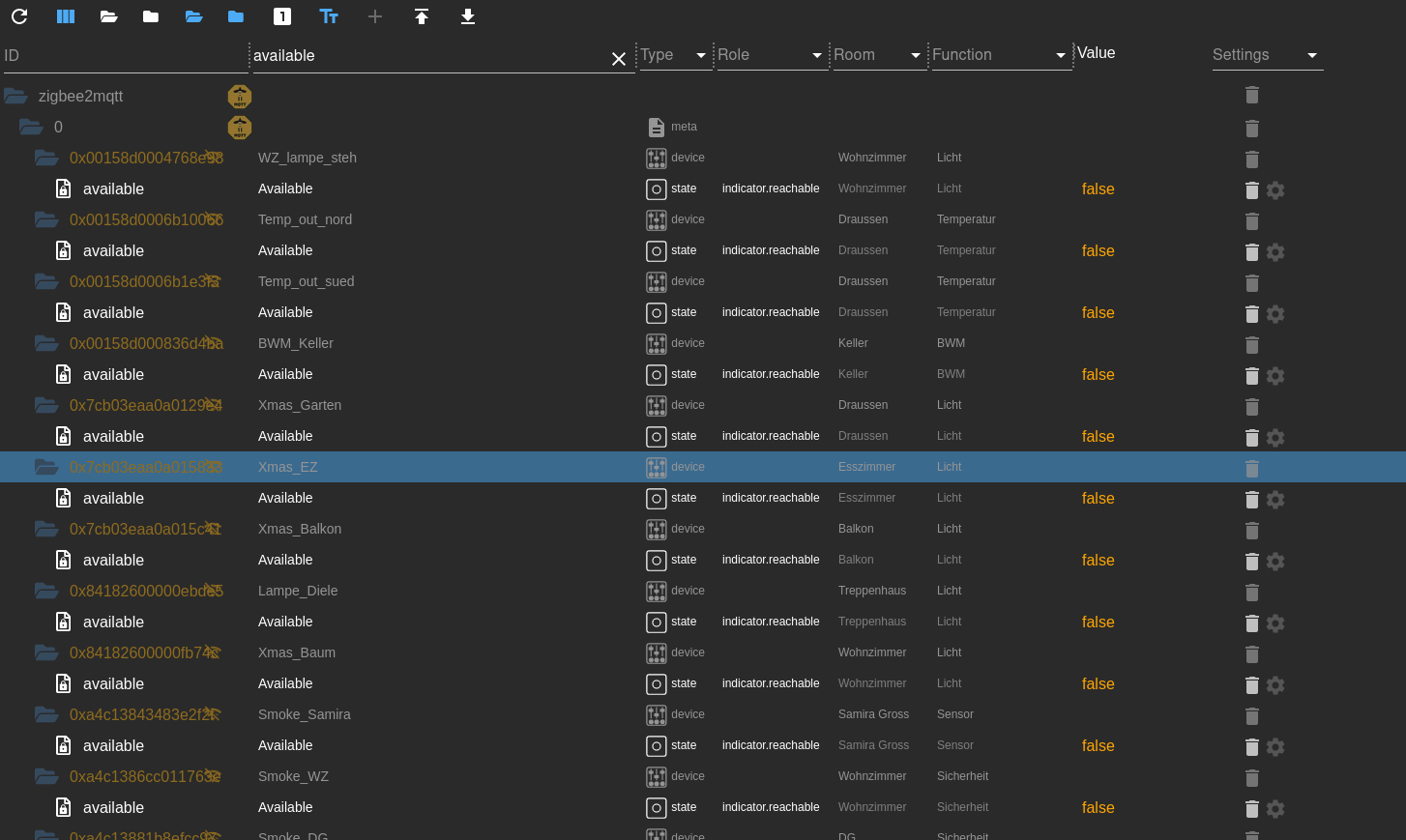
Task: Toggle the blue text-size descriptions icon
Action: [x=329, y=16]
